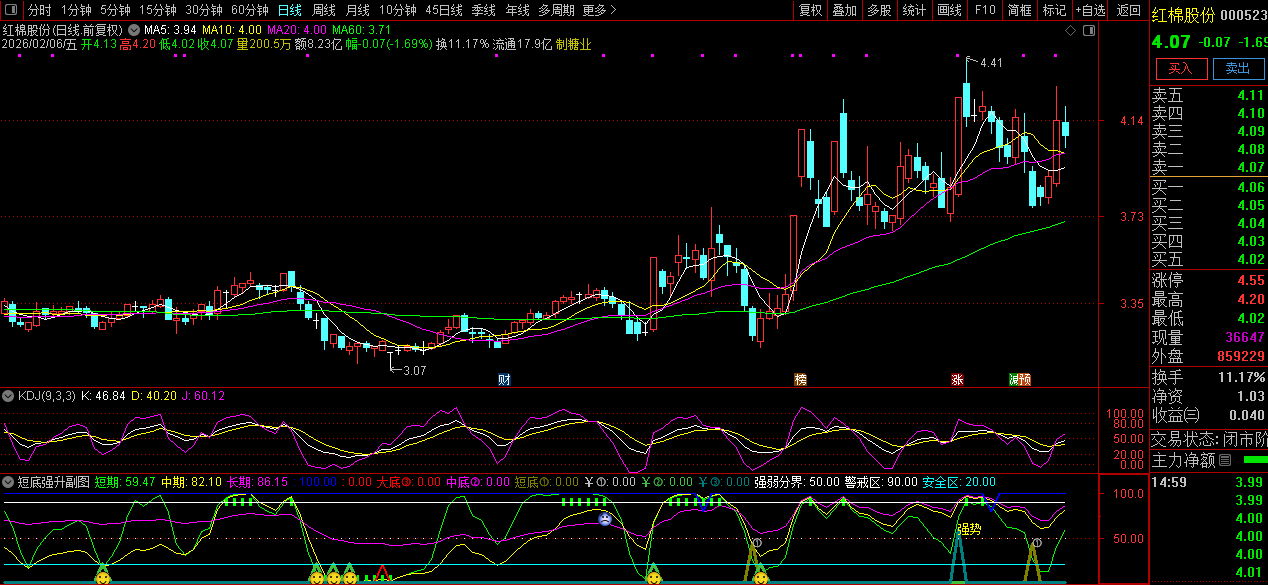Switch to 周线 weekly chart
Image resolution: width=1268 pixels, height=585 pixels.
pos(323,10)
